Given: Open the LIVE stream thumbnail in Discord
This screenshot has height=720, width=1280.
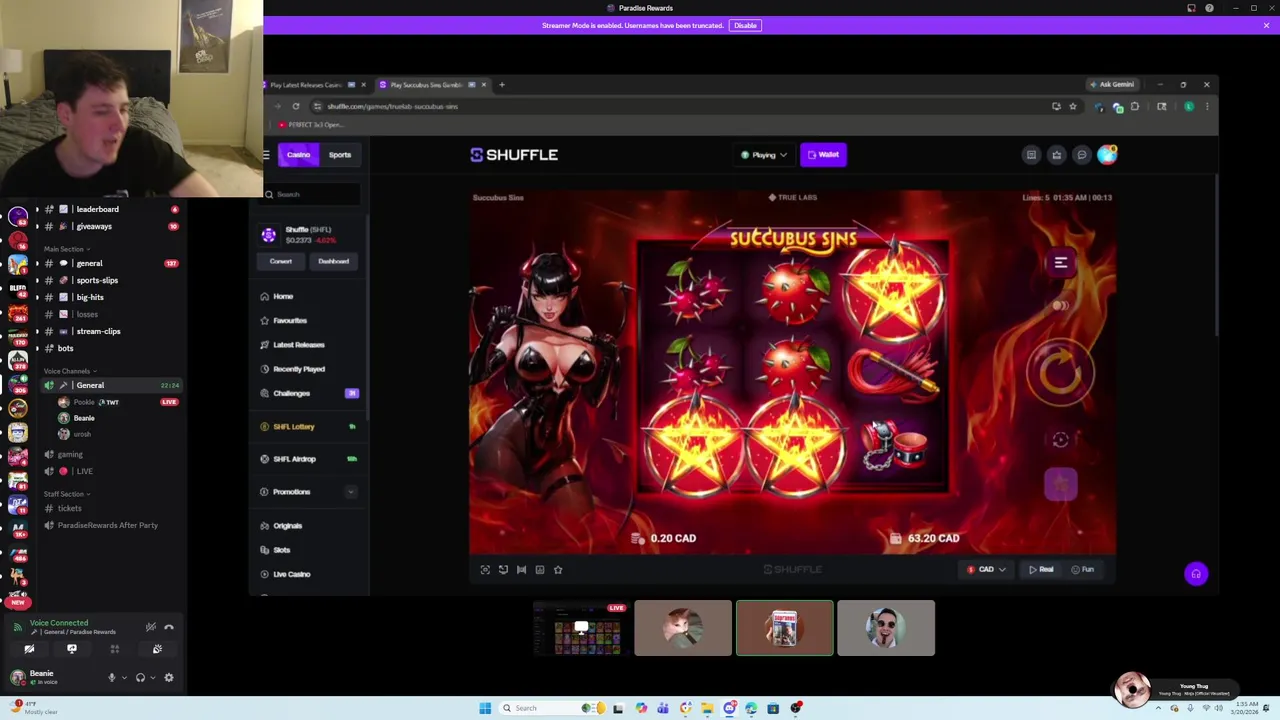Looking at the screenshot, I should [581, 628].
